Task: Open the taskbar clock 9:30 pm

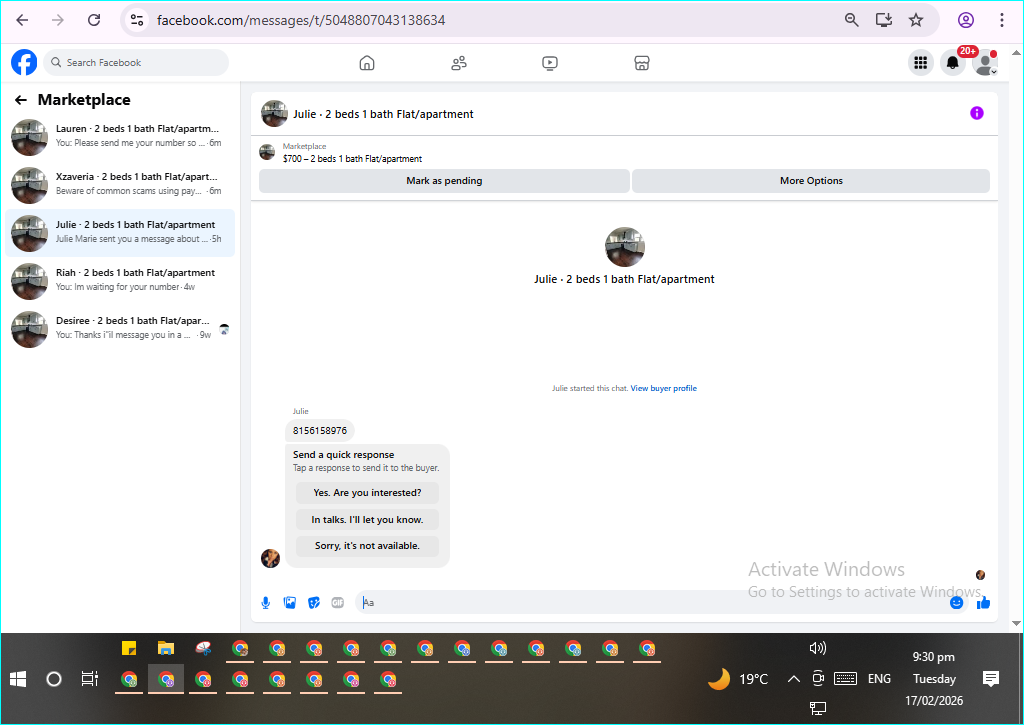Action: coord(934,657)
